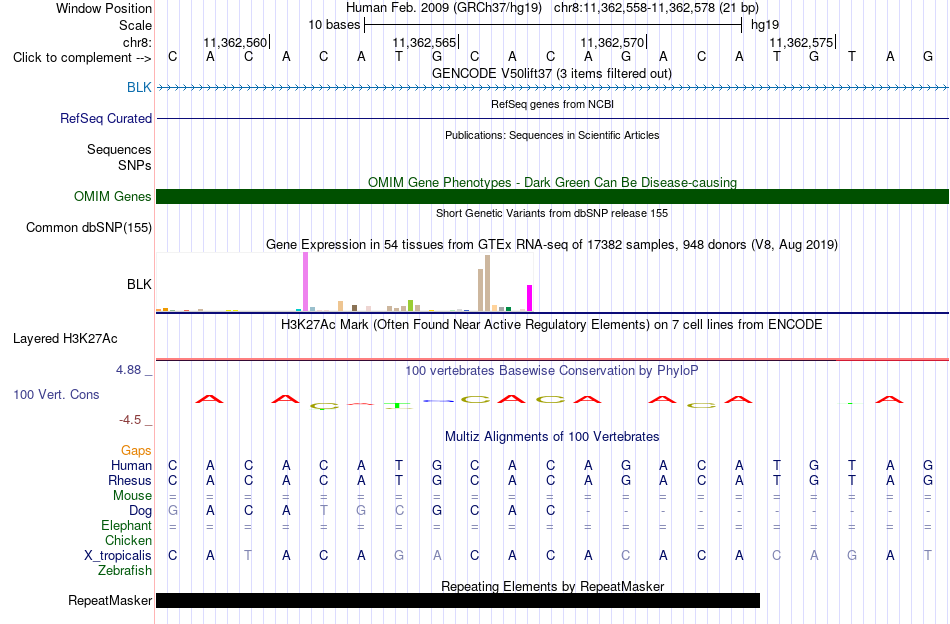The height and width of the screenshot is (624, 950).
Task: Click 100 vertebrates PhyloP conservation title
Action: [551, 370]
